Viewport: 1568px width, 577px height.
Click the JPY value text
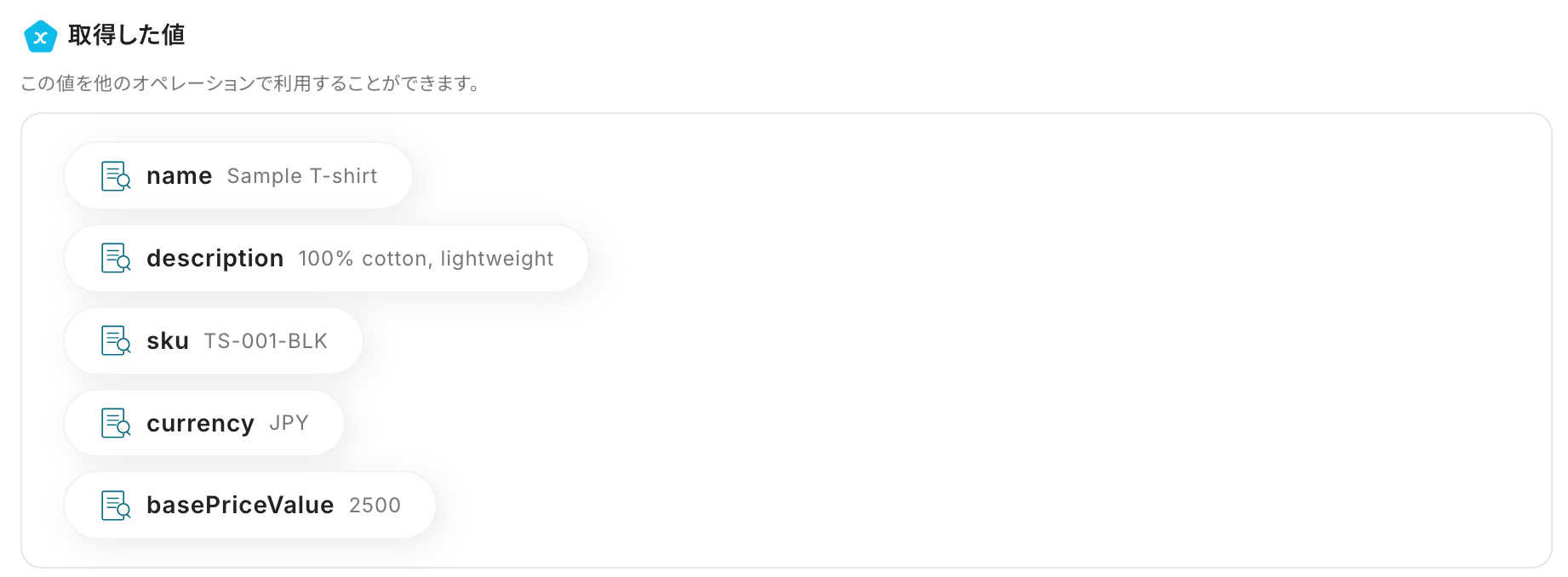[289, 423]
